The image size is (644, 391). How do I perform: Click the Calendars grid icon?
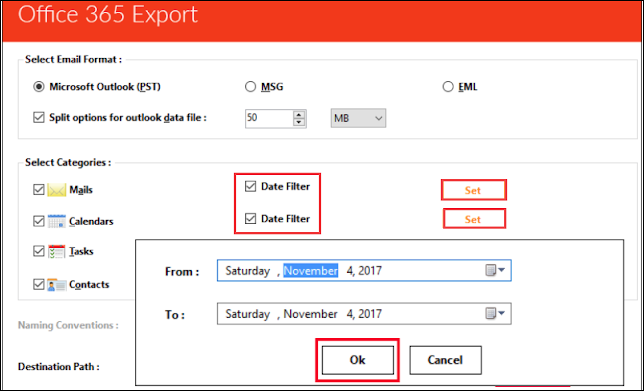click(x=57, y=221)
